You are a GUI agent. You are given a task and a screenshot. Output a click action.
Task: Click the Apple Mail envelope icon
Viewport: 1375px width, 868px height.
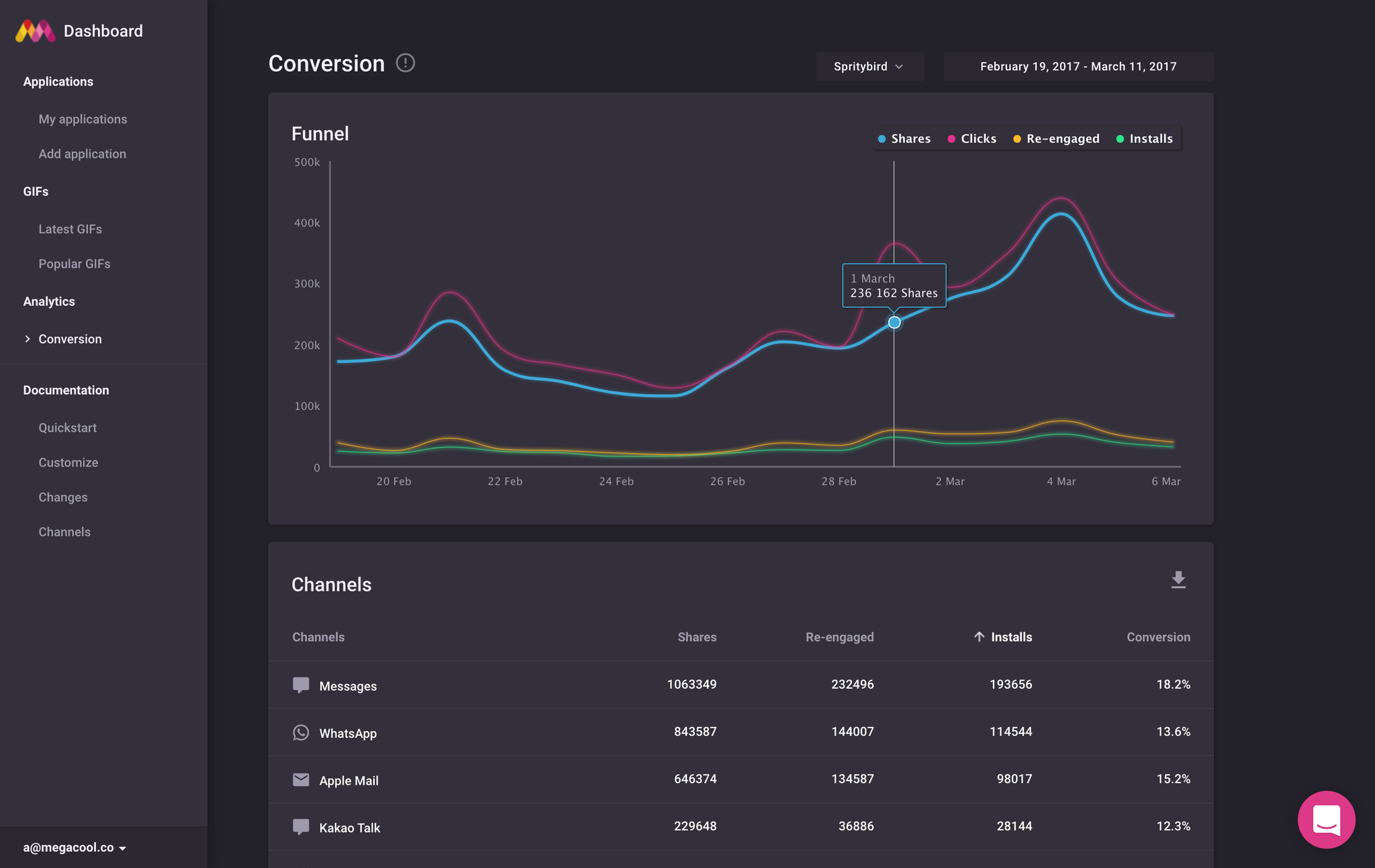coord(301,779)
